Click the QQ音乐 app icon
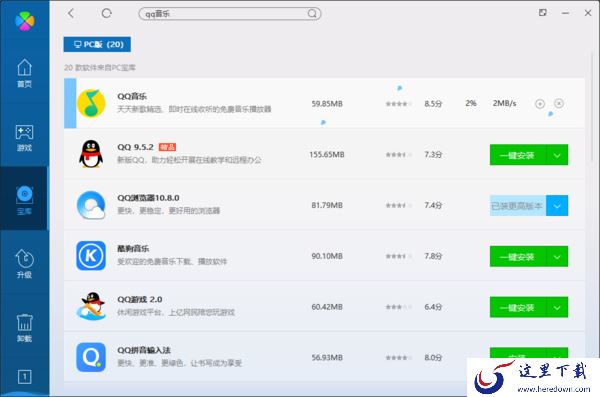Viewport: 600px width, 397px height. coord(91,103)
